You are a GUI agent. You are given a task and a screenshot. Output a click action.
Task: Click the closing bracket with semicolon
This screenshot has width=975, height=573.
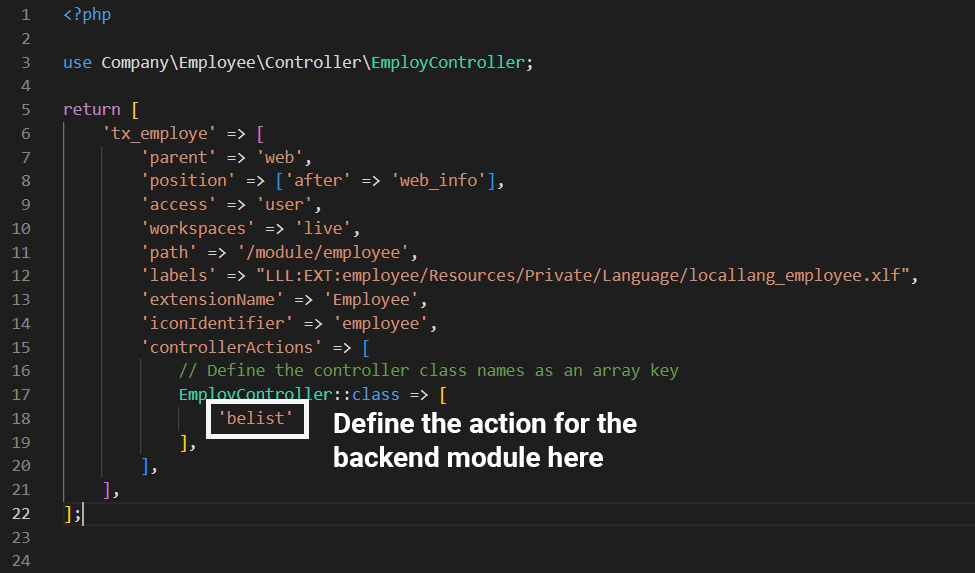point(71,513)
